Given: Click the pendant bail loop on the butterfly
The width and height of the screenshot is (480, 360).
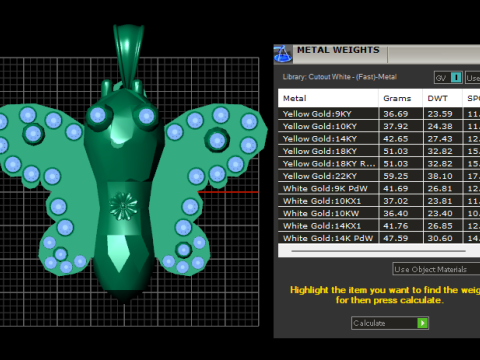Looking at the screenshot, I should [x=128, y=55].
